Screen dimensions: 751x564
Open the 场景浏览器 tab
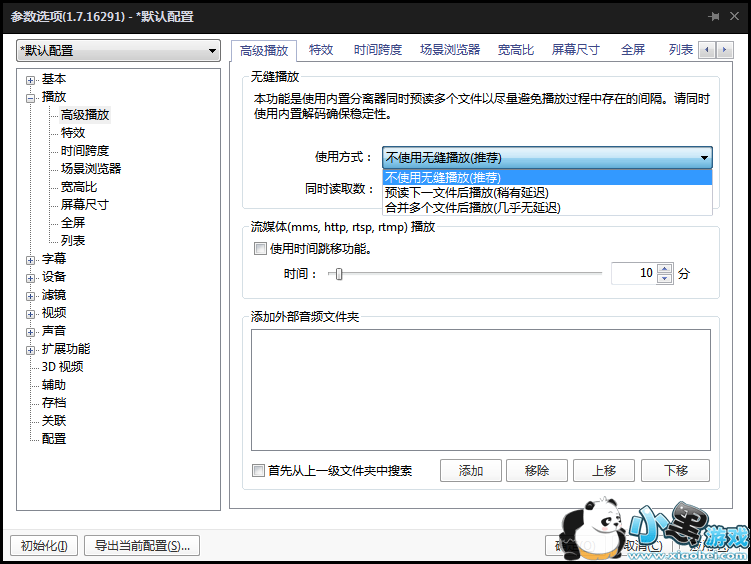450,50
